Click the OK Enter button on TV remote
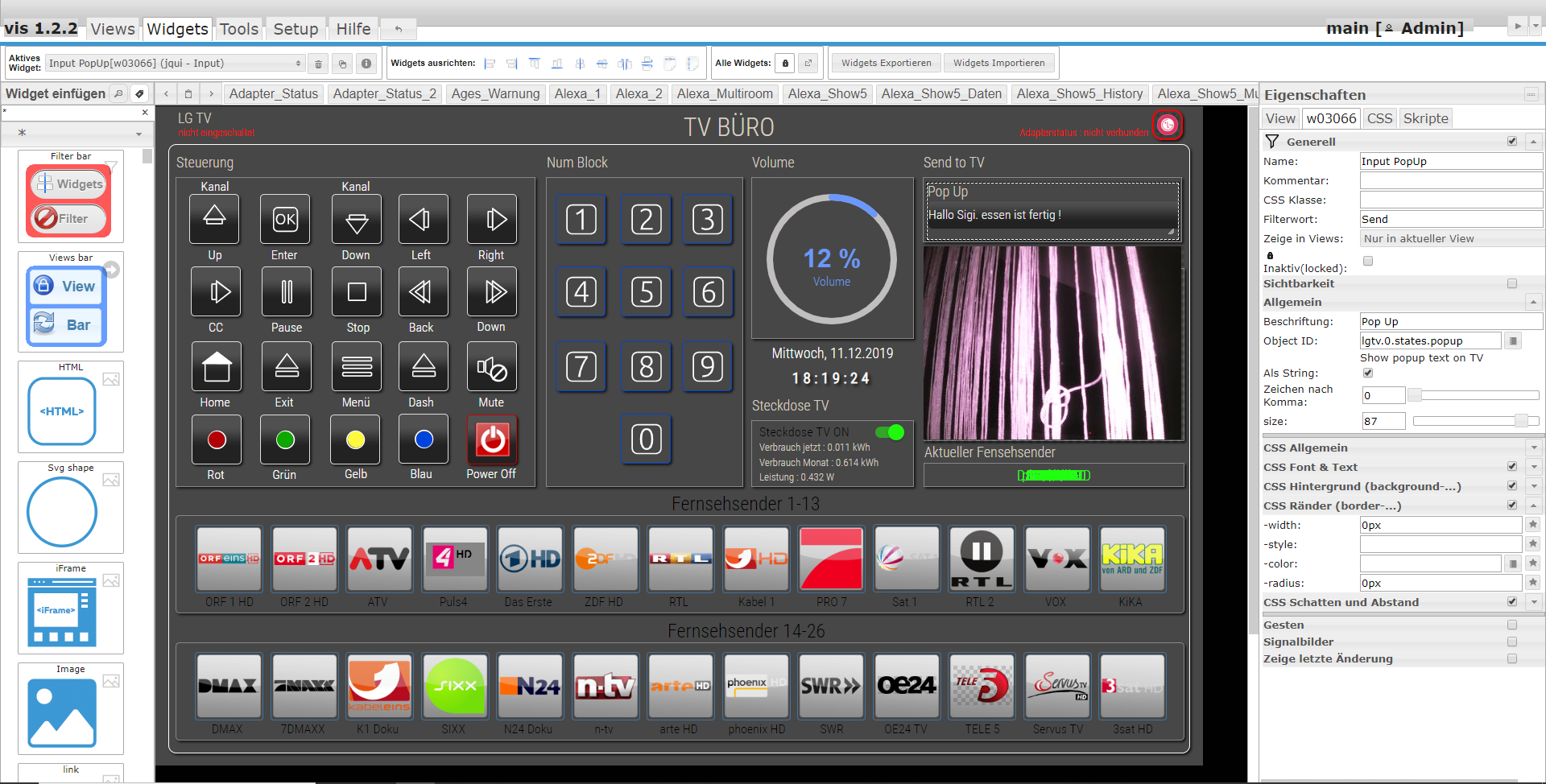1546x784 pixels. [x=285, y=219]
